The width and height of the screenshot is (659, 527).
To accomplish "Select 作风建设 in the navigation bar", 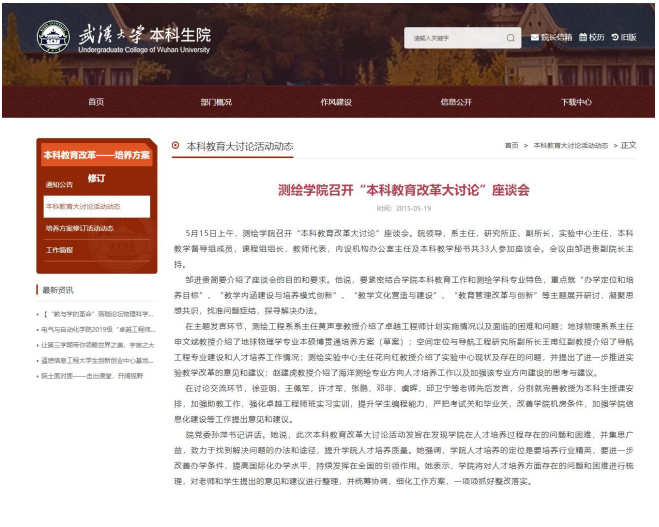I will click(x=334, y=102).
